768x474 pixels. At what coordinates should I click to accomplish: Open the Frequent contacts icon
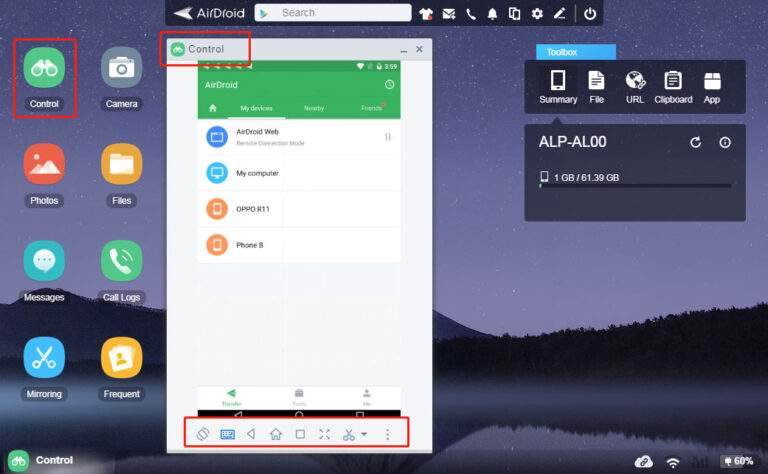pos(121,357)
